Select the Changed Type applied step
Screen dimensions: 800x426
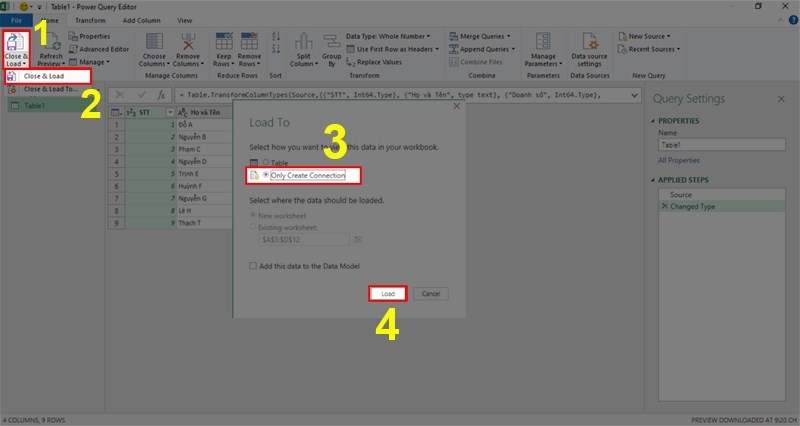(721, 206)
